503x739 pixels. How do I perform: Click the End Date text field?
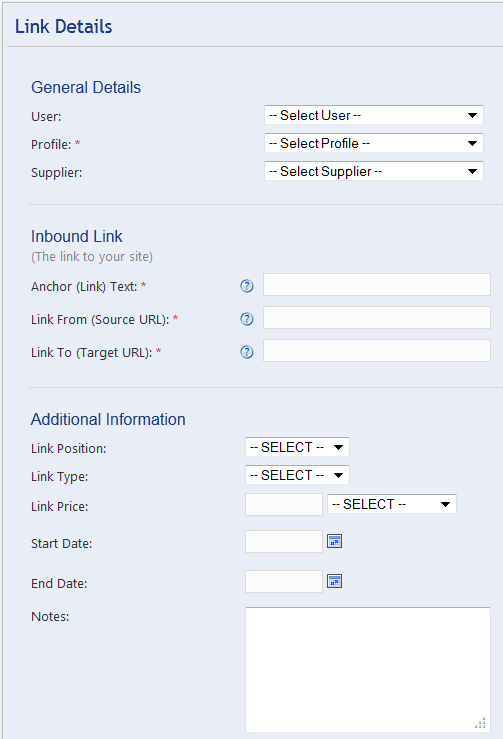(x=284, y=582)
